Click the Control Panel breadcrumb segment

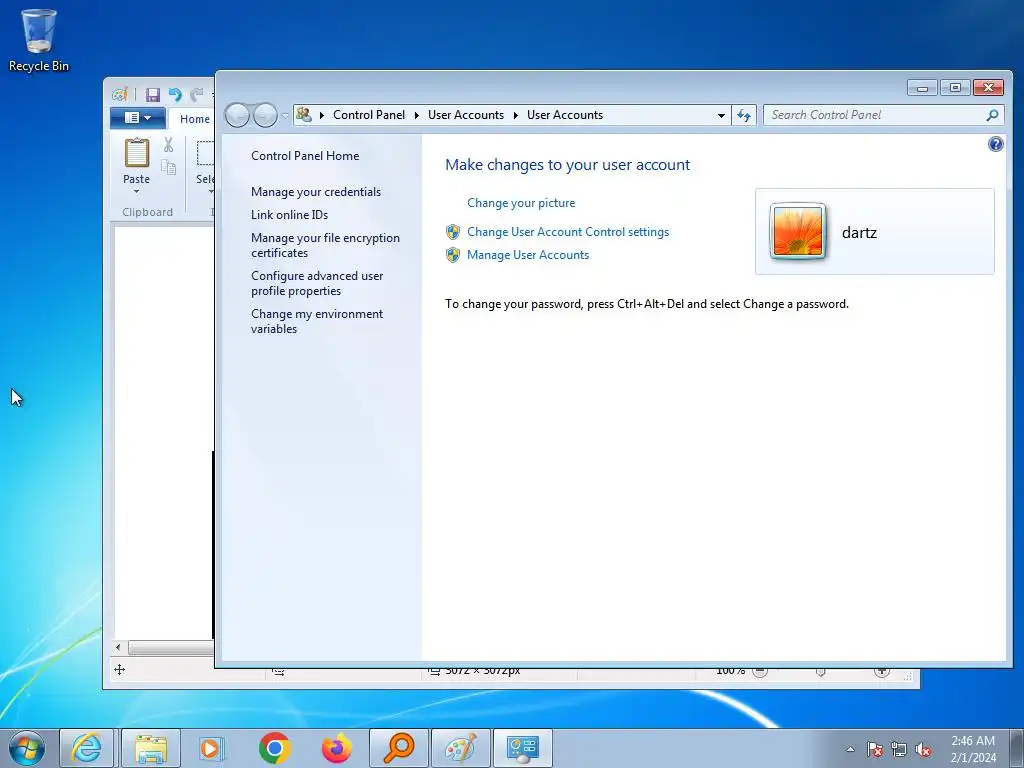(x=369, y=115)
